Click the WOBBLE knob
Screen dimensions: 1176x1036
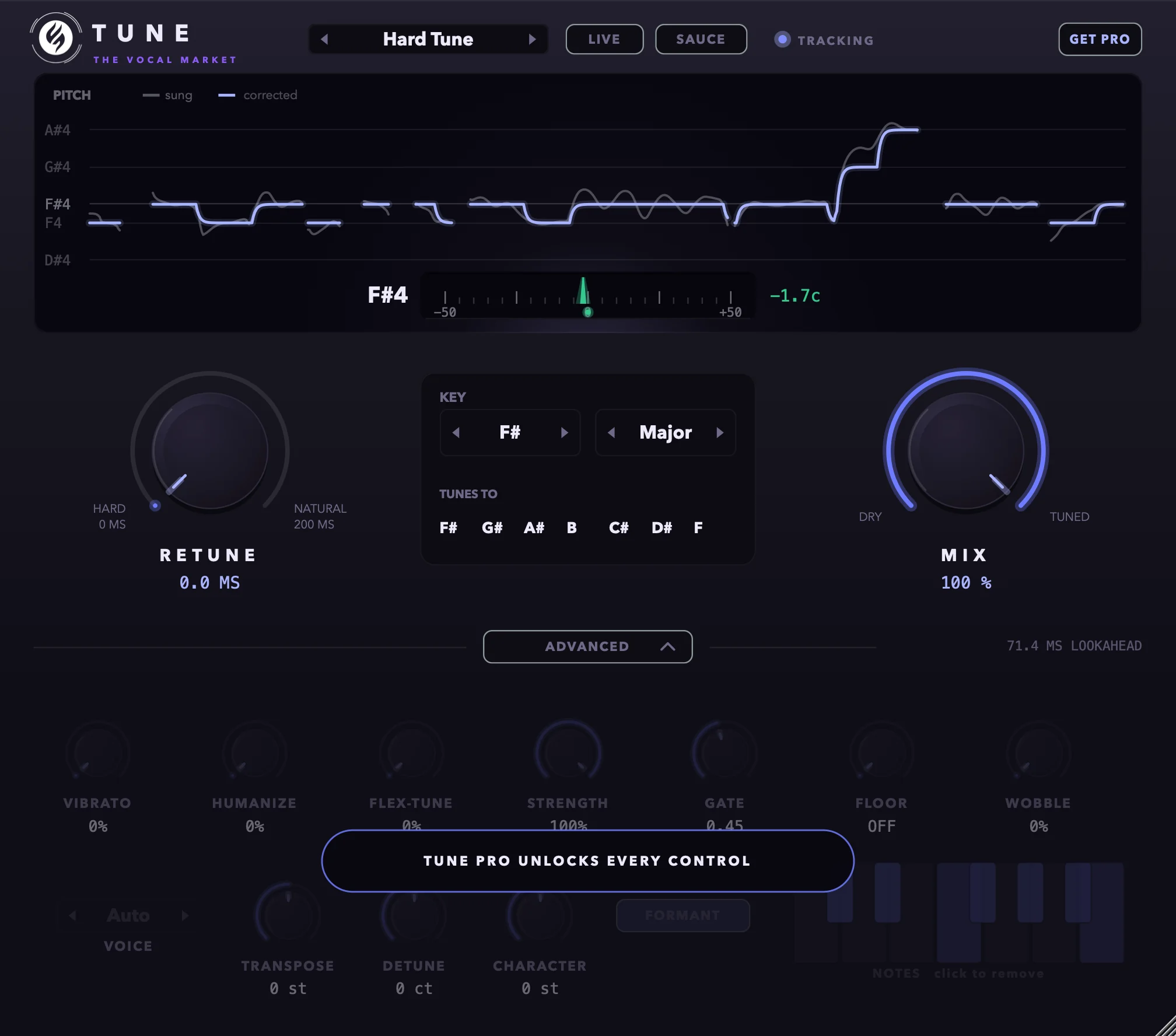(1038, 753)
